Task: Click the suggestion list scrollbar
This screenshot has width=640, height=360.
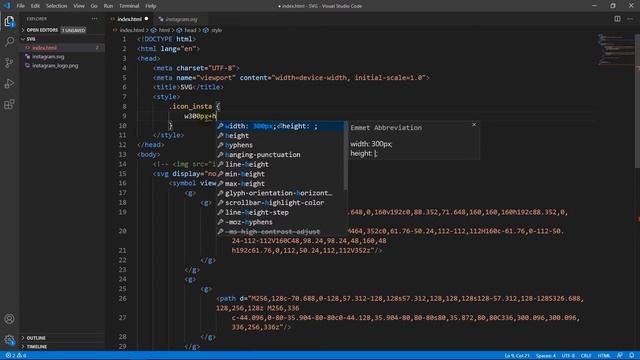Action: tap(346, 156)
